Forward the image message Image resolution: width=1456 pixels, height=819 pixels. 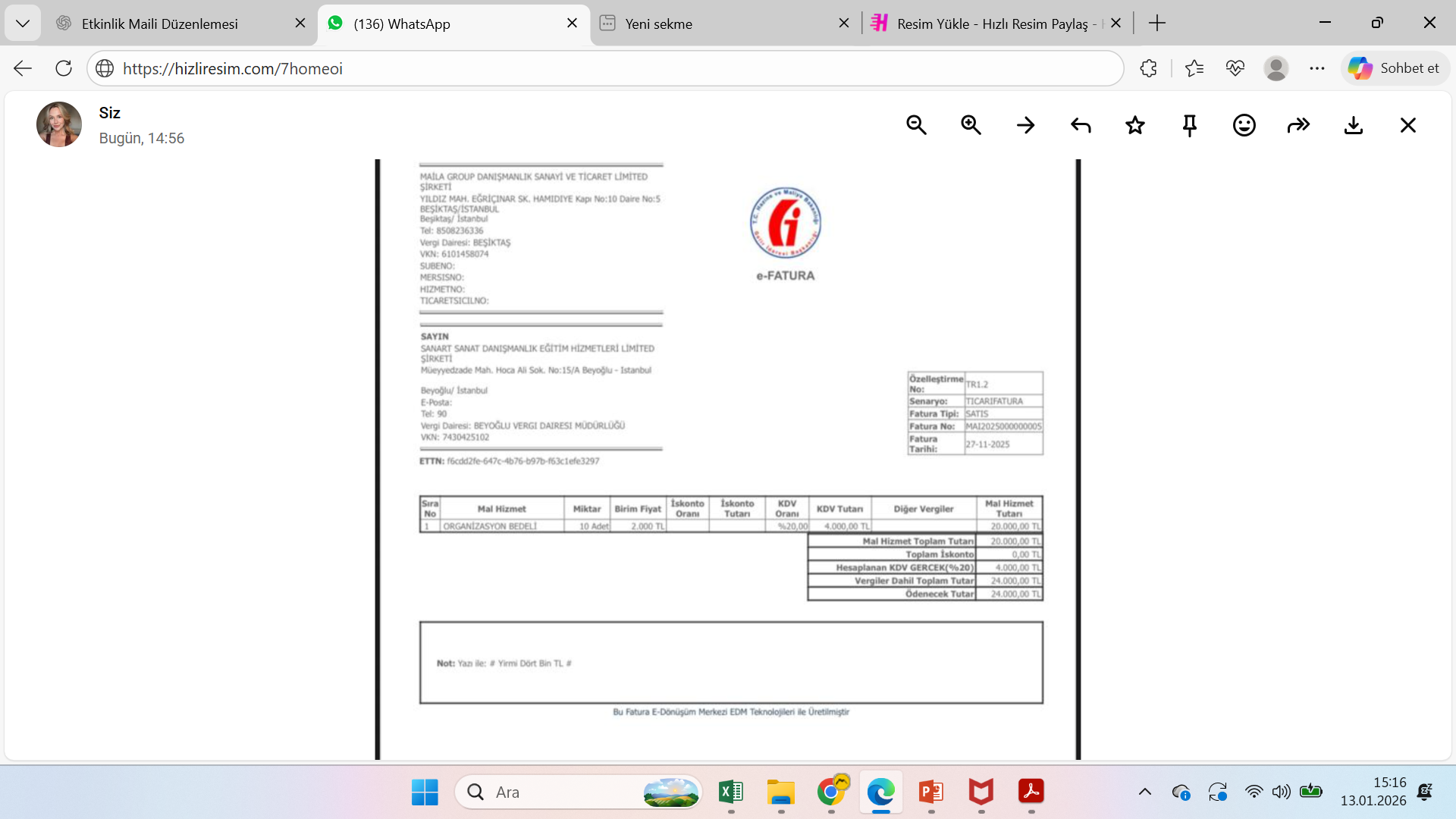[1299, 125]
